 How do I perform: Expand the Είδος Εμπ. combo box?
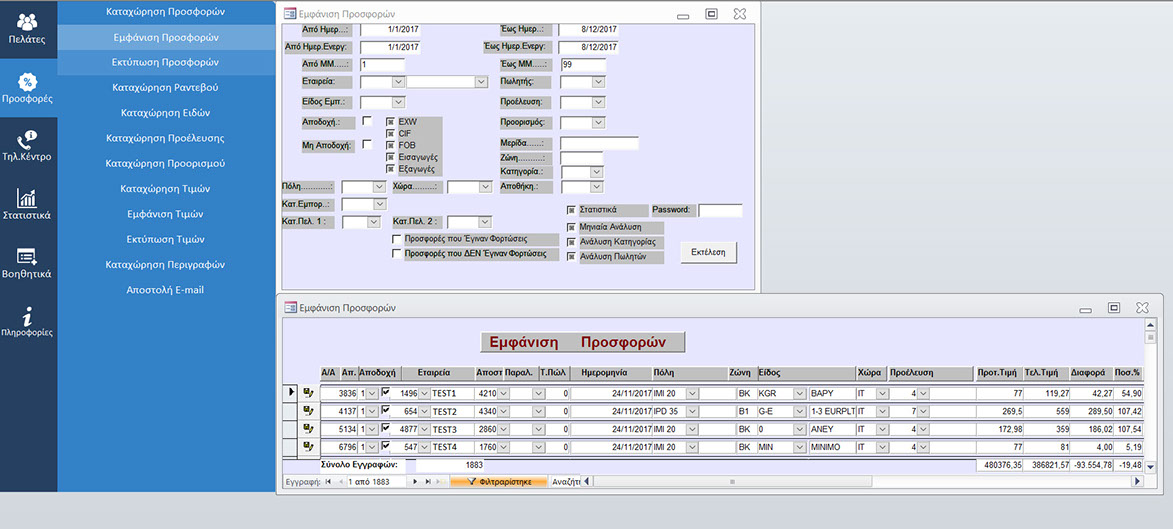398,102
